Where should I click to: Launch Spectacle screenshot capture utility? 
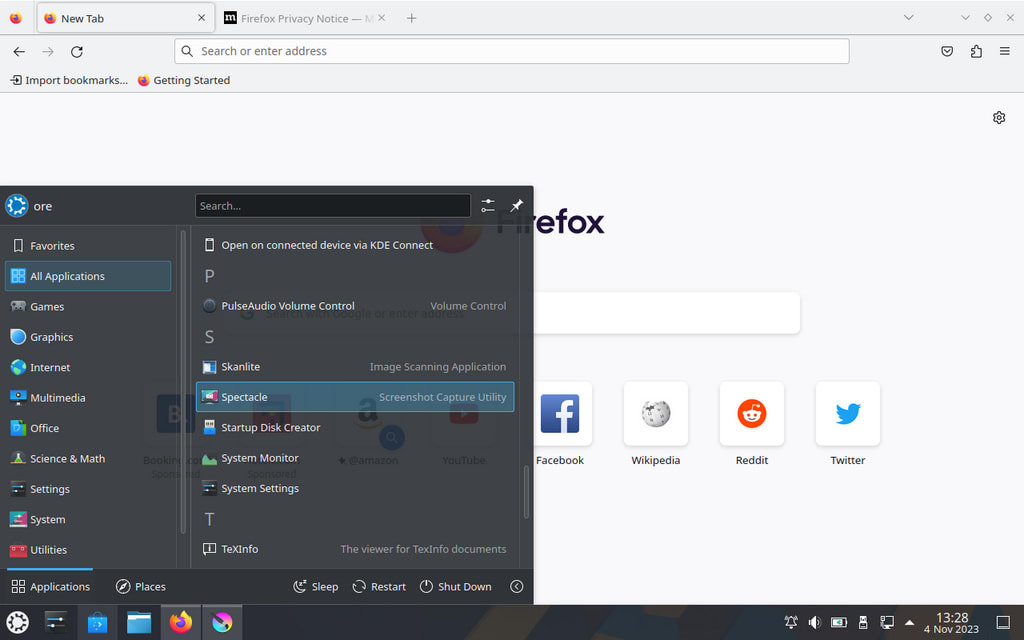(x=355, y=397)
